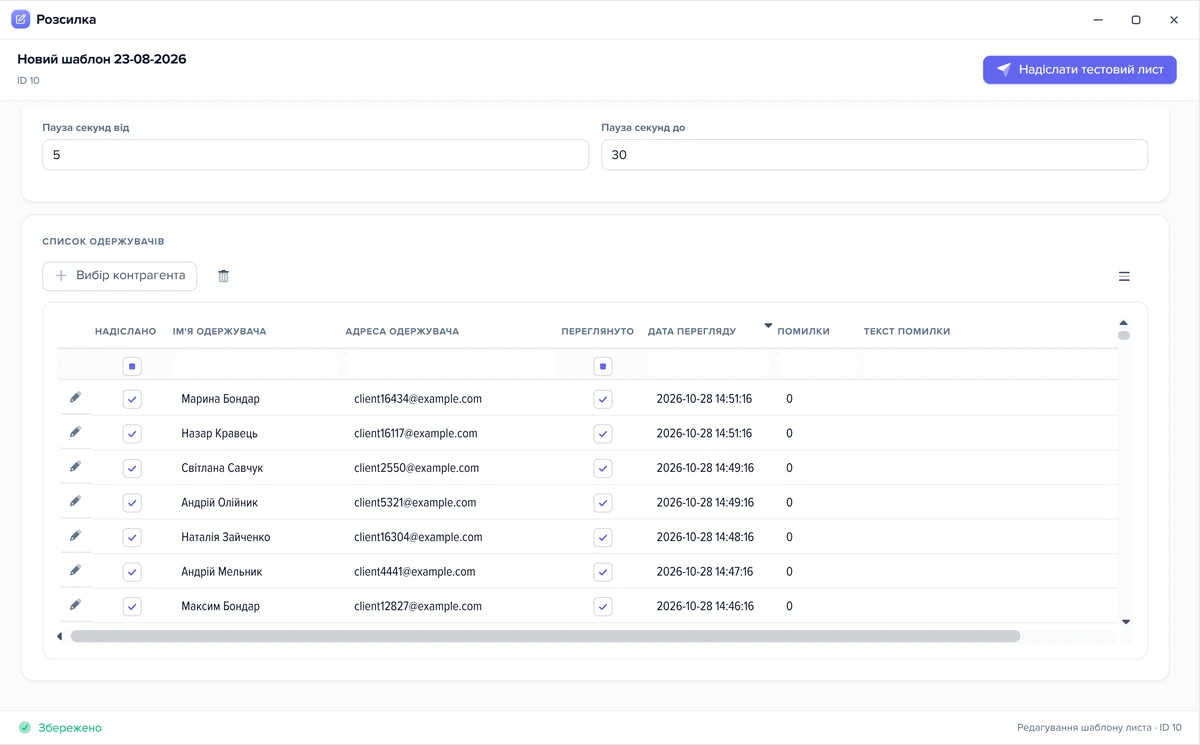Click the Текст помилки column header
Viewport: 1200px width, 745px height.
(907, 331)
